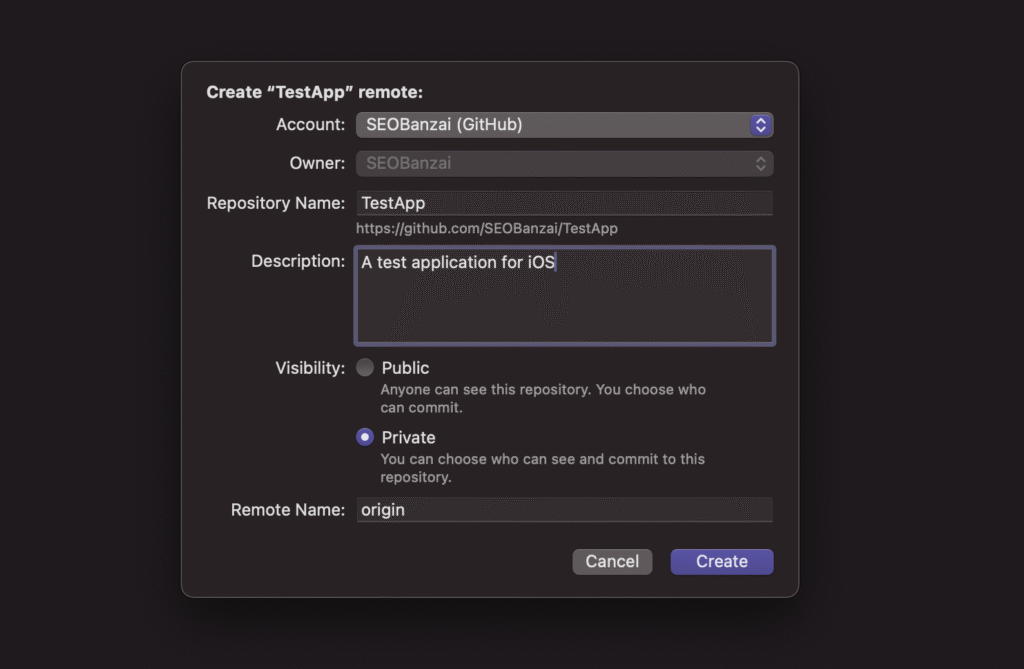1024x669 pixels.
Task: Click the Visibility: label
Action: click(x=310, y=368)
